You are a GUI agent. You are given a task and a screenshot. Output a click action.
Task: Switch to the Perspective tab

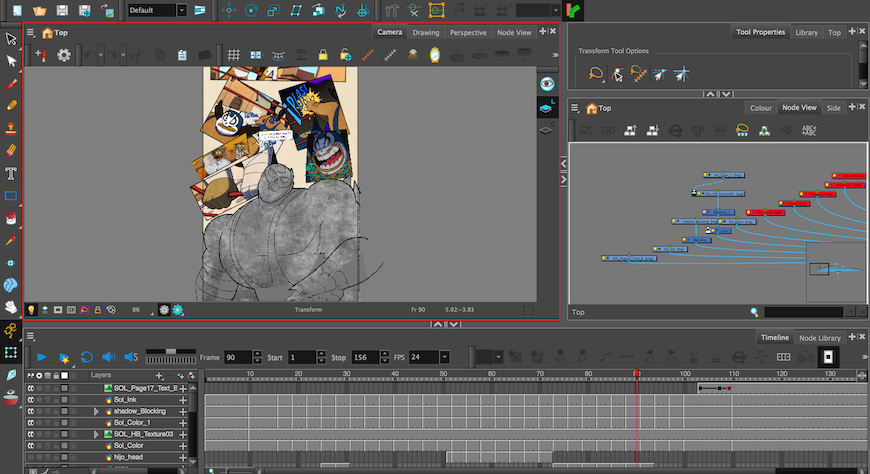468,33
